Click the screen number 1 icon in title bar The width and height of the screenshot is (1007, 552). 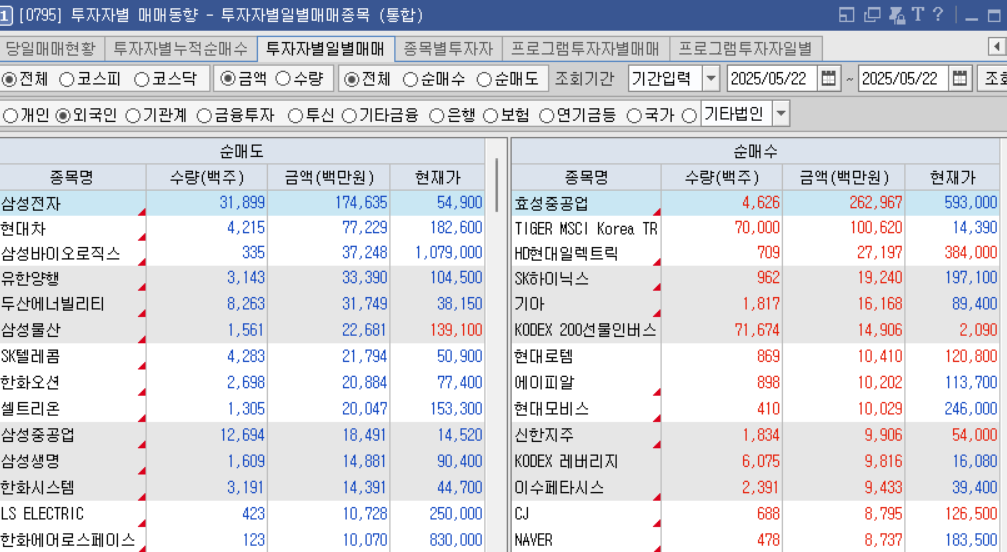point(6,15)
